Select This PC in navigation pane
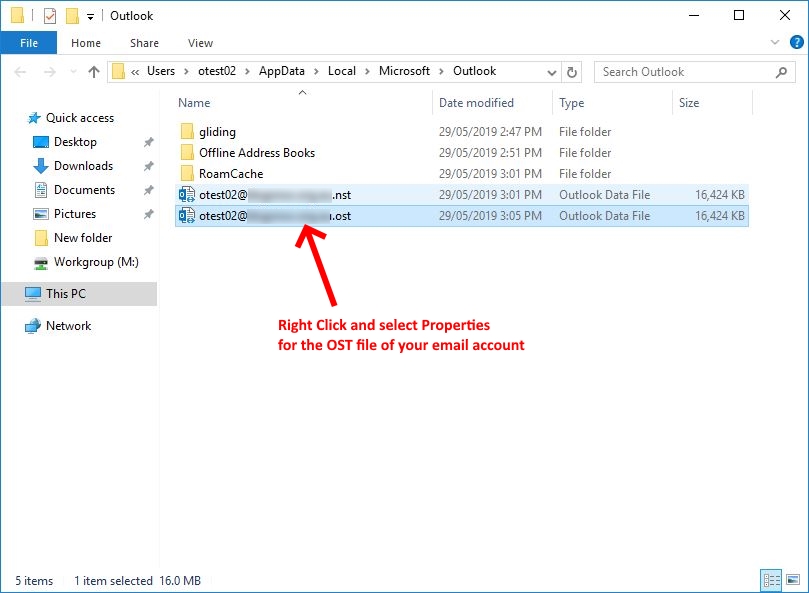The width and height of the screenshot is (809, 593). coord(79,294)
